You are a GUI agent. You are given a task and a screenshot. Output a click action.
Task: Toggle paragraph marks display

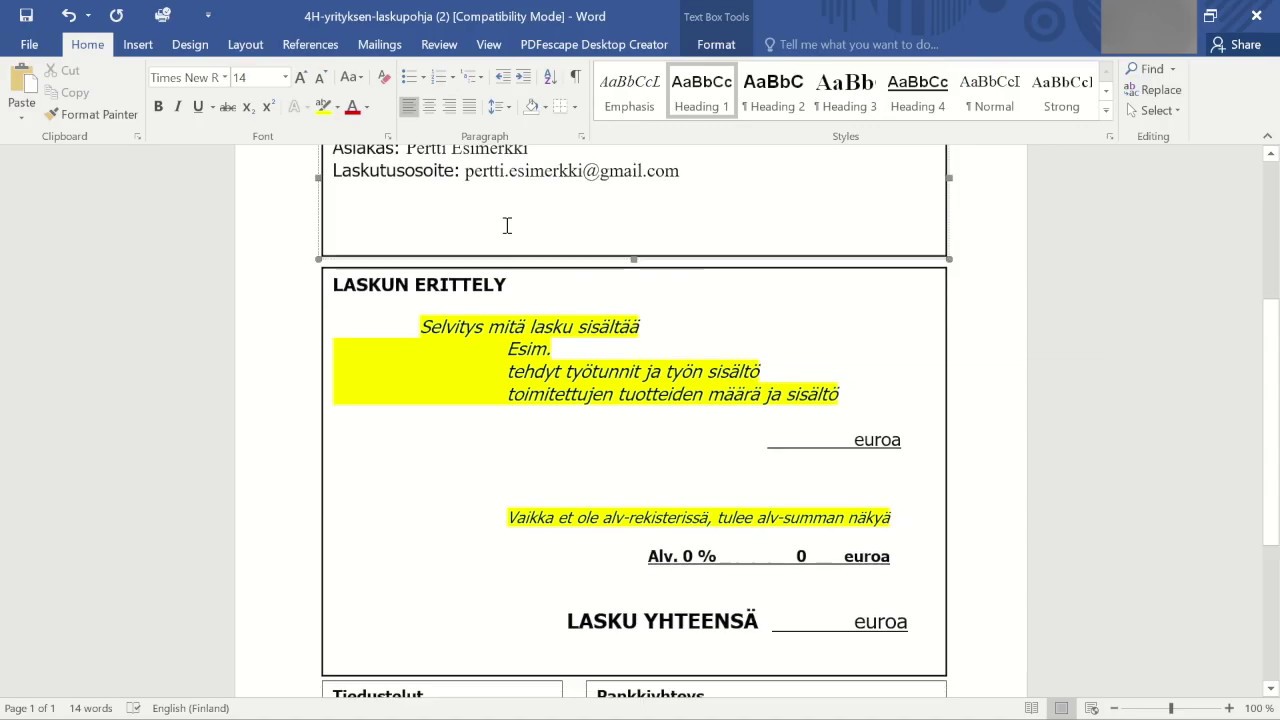575,77
